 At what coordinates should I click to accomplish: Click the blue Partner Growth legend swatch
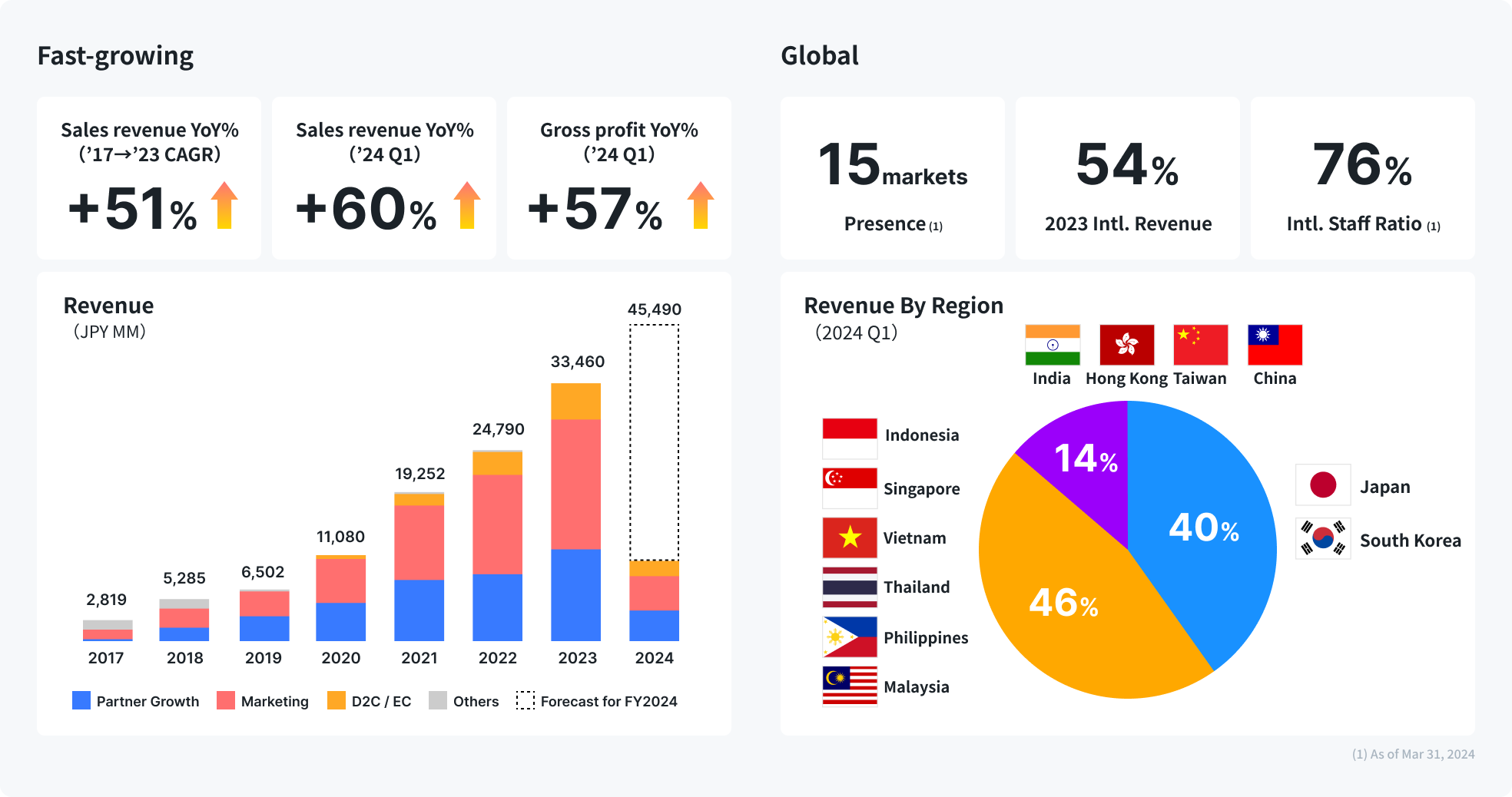point(81,700)
